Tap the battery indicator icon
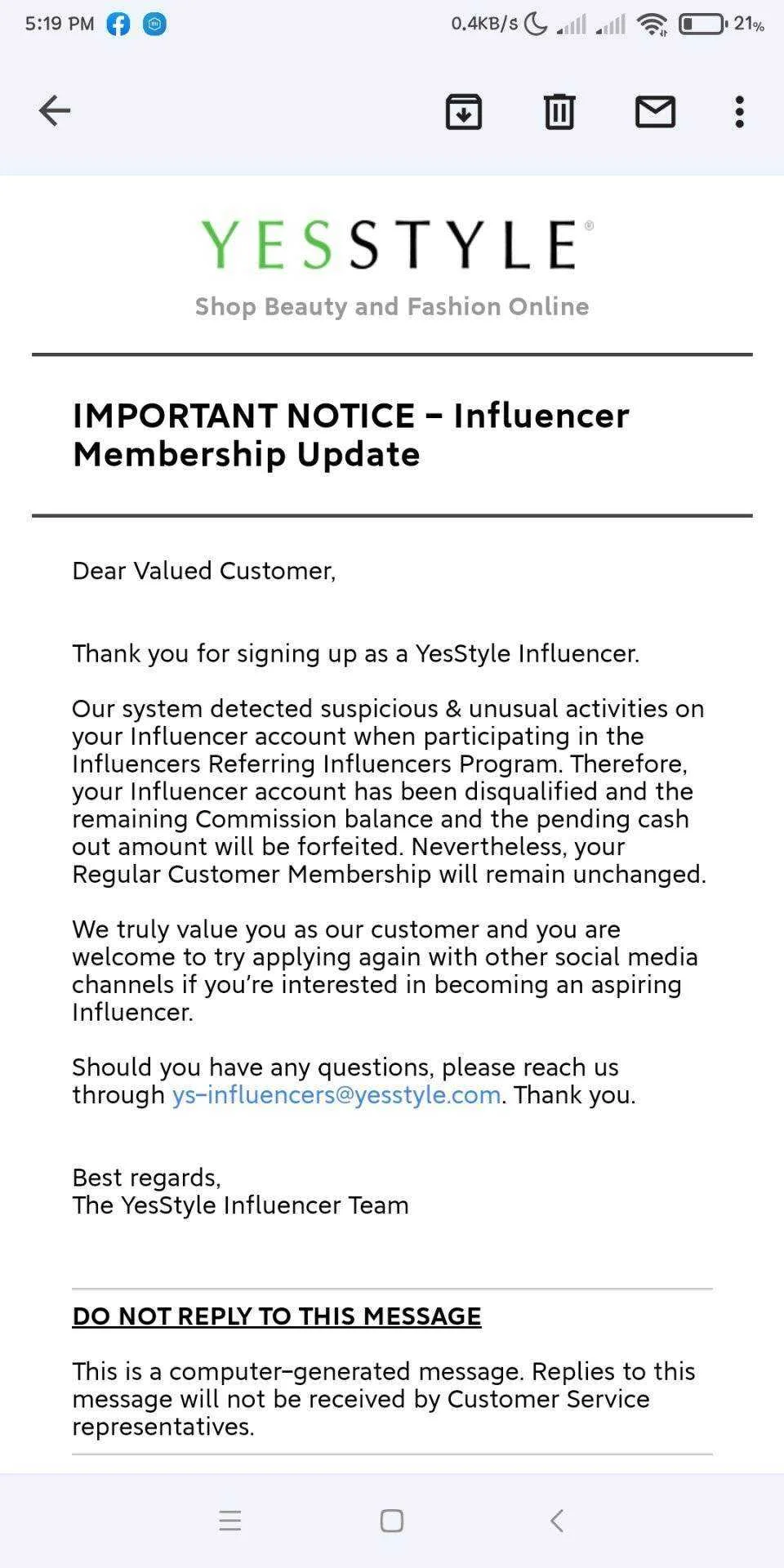The image size is (784, 1568). click(702, 24)
